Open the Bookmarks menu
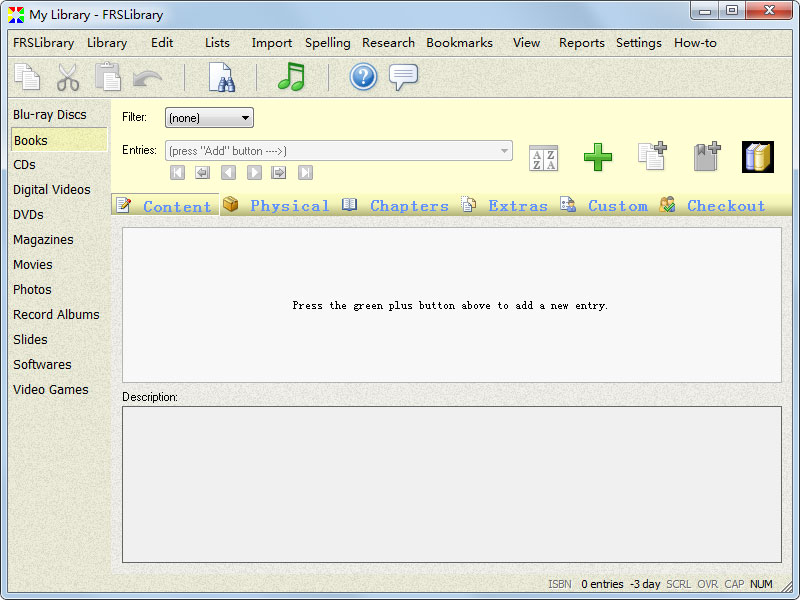Screen dimensions: 800x600 pyautogui.click(x=459, y=43)
